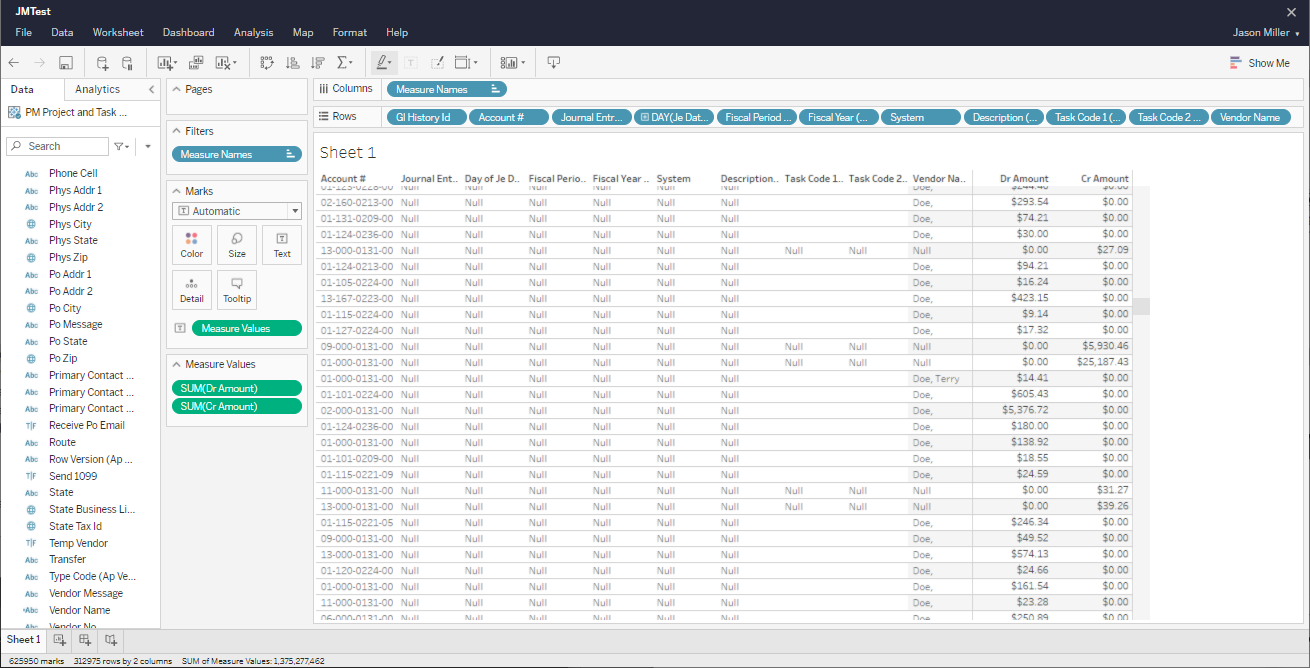Viewport: 1310px width, 668px height.
Task: Click the New Worksheet tab icon at bottom
Action: click(x=60, y=639)
